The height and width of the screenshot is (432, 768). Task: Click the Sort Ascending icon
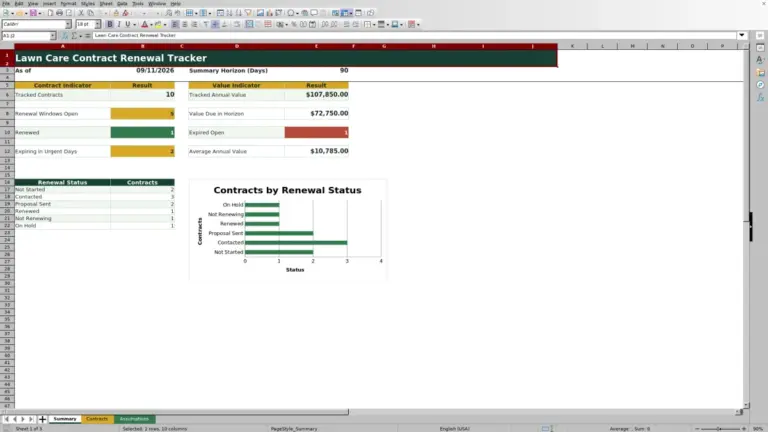(x=229, y=13)
